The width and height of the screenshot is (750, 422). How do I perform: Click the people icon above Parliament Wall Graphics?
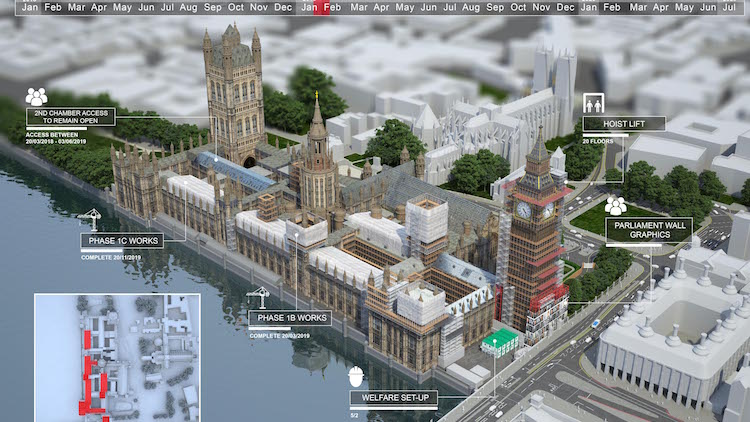click(616, 206)
